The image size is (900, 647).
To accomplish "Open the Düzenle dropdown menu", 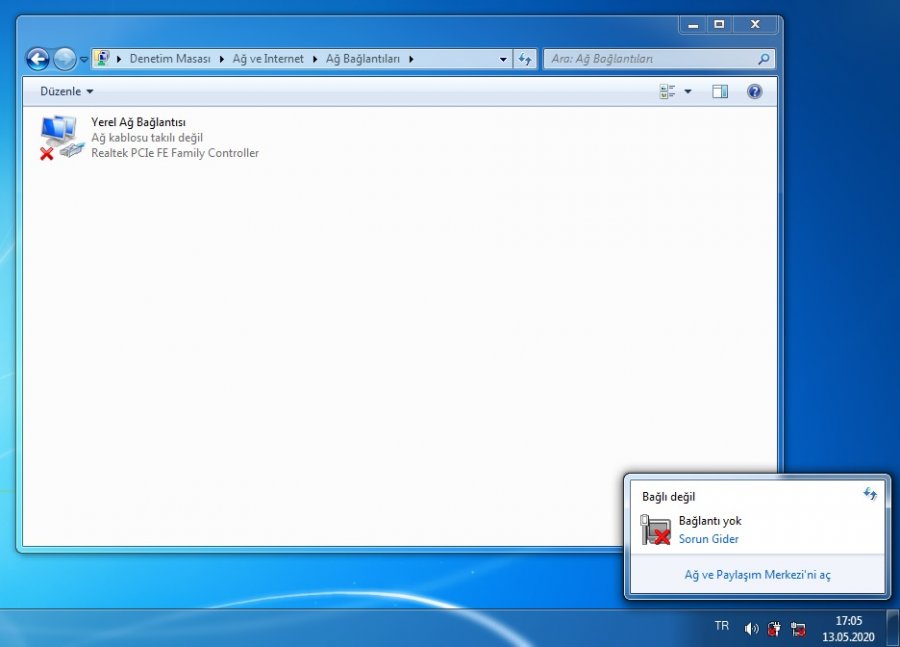I will click(x=66, y=92).
